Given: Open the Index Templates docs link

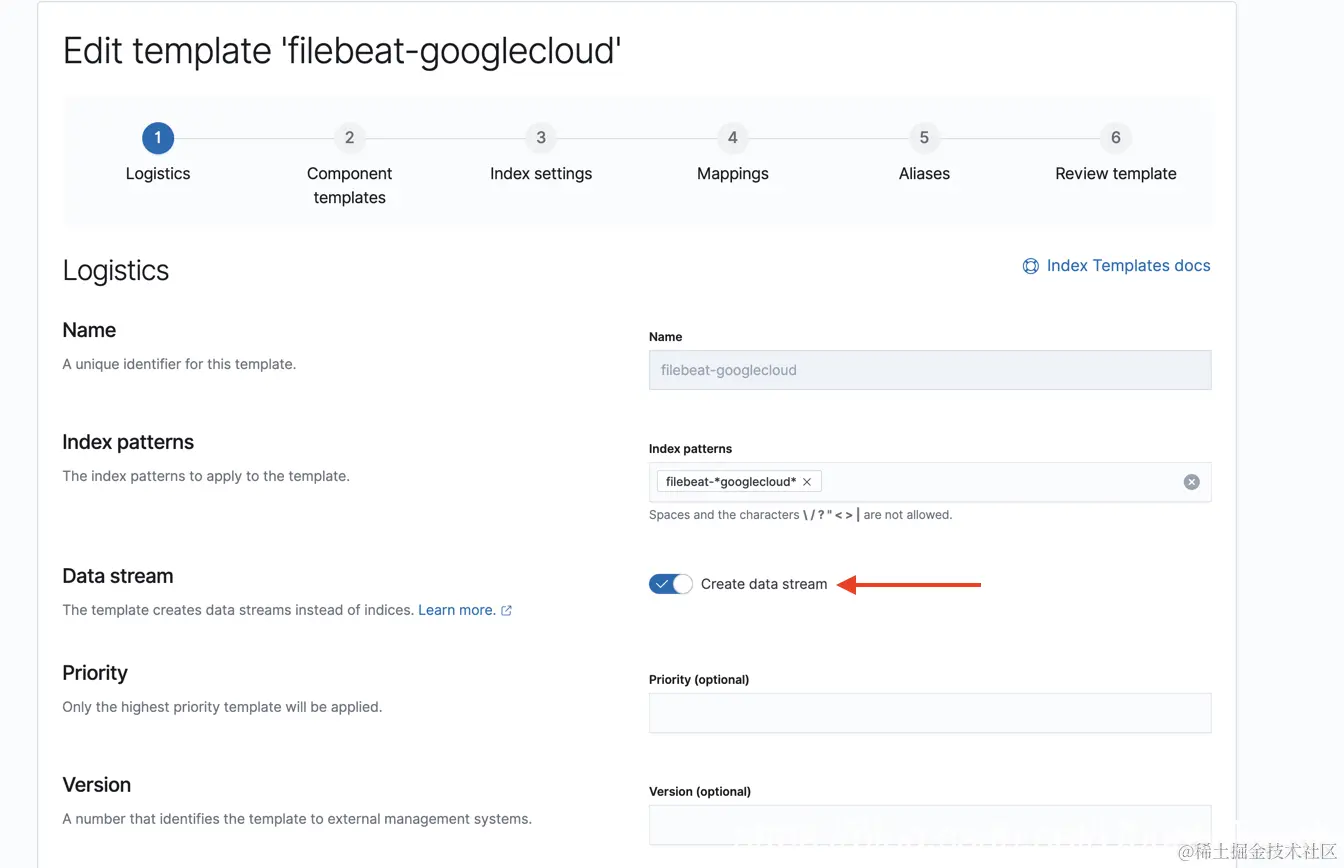Looking at the screenshot, I should click(1128, 266).
